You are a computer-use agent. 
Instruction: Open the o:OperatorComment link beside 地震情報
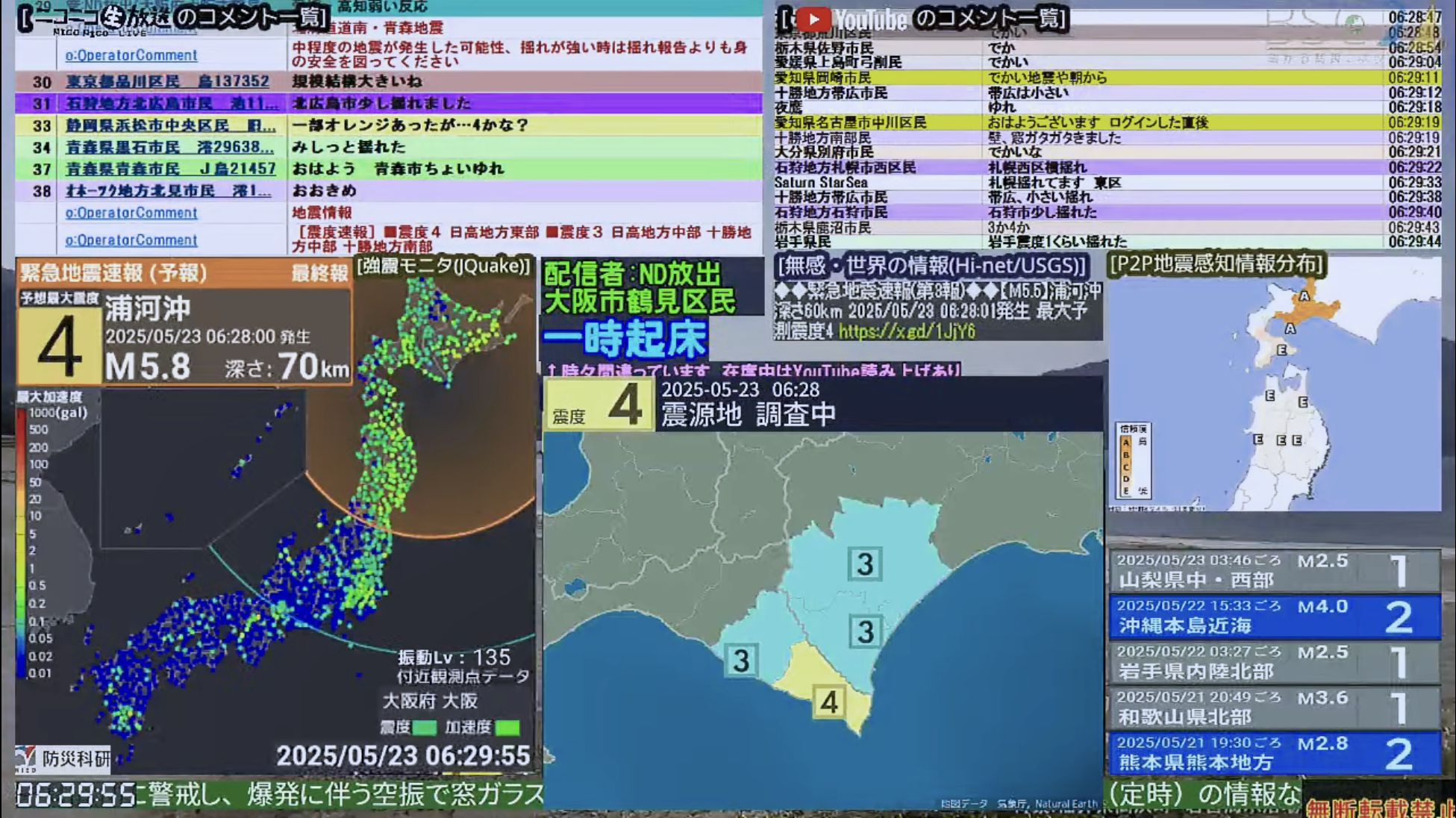click(x=131, y=213)
